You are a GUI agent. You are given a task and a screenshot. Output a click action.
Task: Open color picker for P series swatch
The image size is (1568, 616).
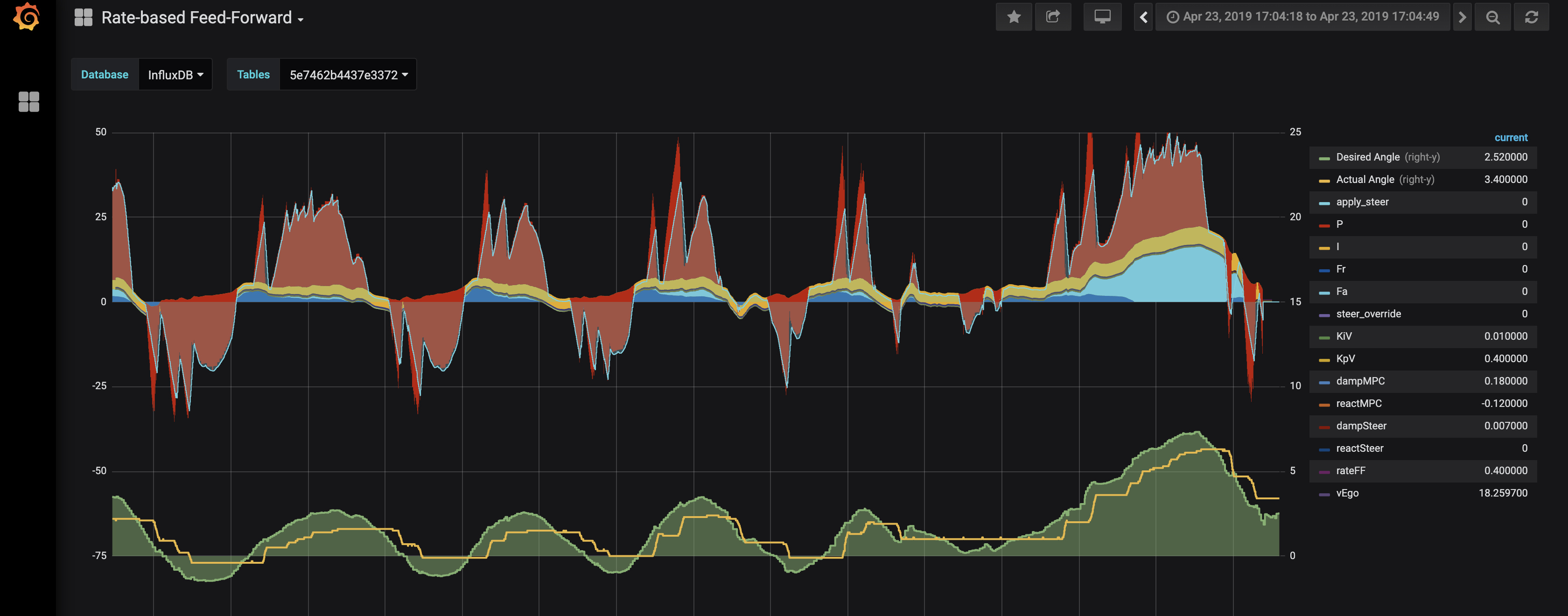click(x=1324, y=226)
